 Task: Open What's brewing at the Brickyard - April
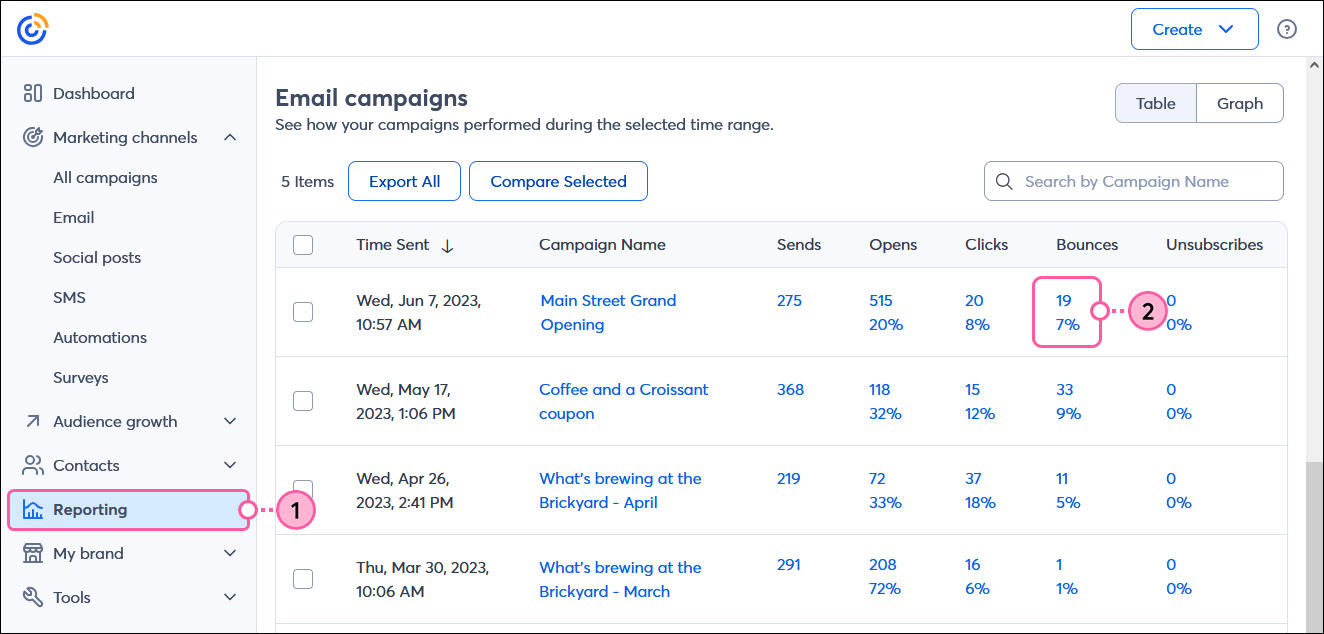pyautogui.click(x=620, y=490)
